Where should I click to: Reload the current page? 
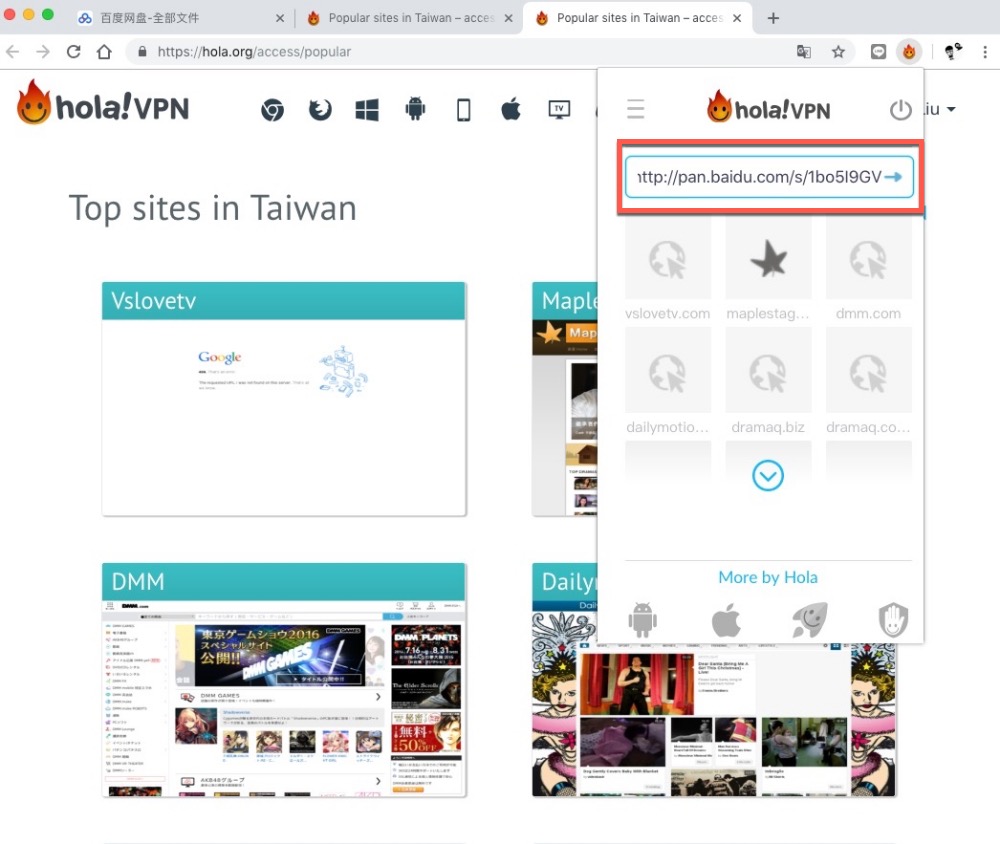tap(73, 52)
